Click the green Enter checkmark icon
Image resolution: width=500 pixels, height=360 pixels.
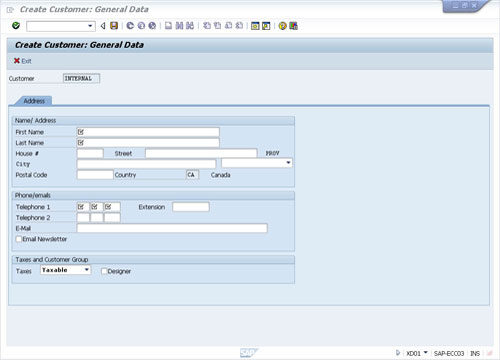pyautogui.click(x=16, y=26)
